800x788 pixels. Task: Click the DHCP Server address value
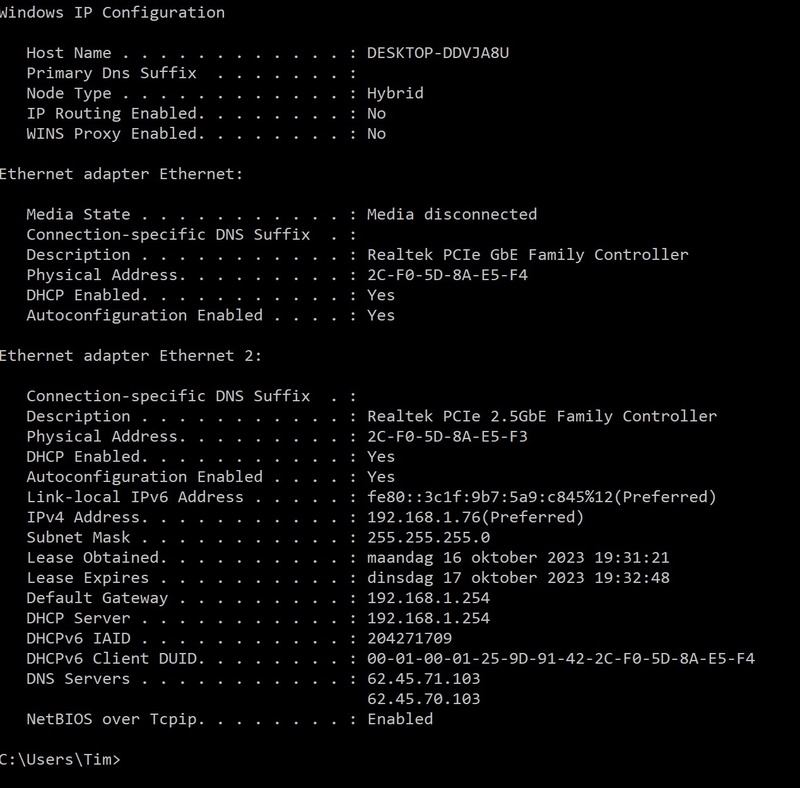tap(428, 618)
